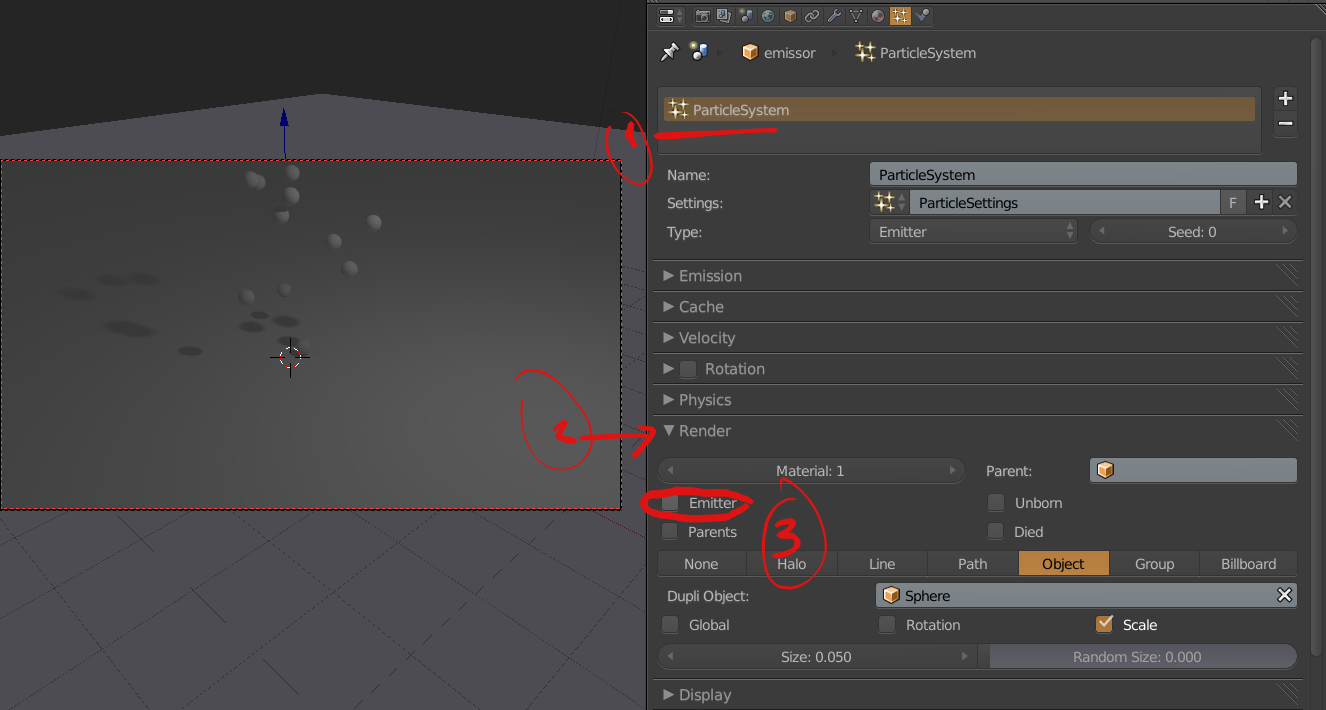Open the World properties globe tab
The height and width of the screenshot is (710, 1326).
768,16
